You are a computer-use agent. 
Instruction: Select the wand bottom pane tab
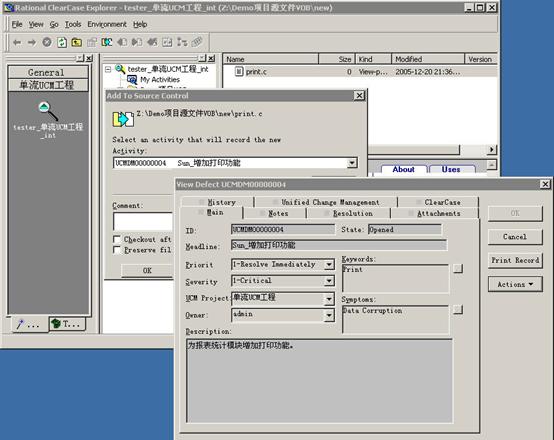click(x=30, y=324)
